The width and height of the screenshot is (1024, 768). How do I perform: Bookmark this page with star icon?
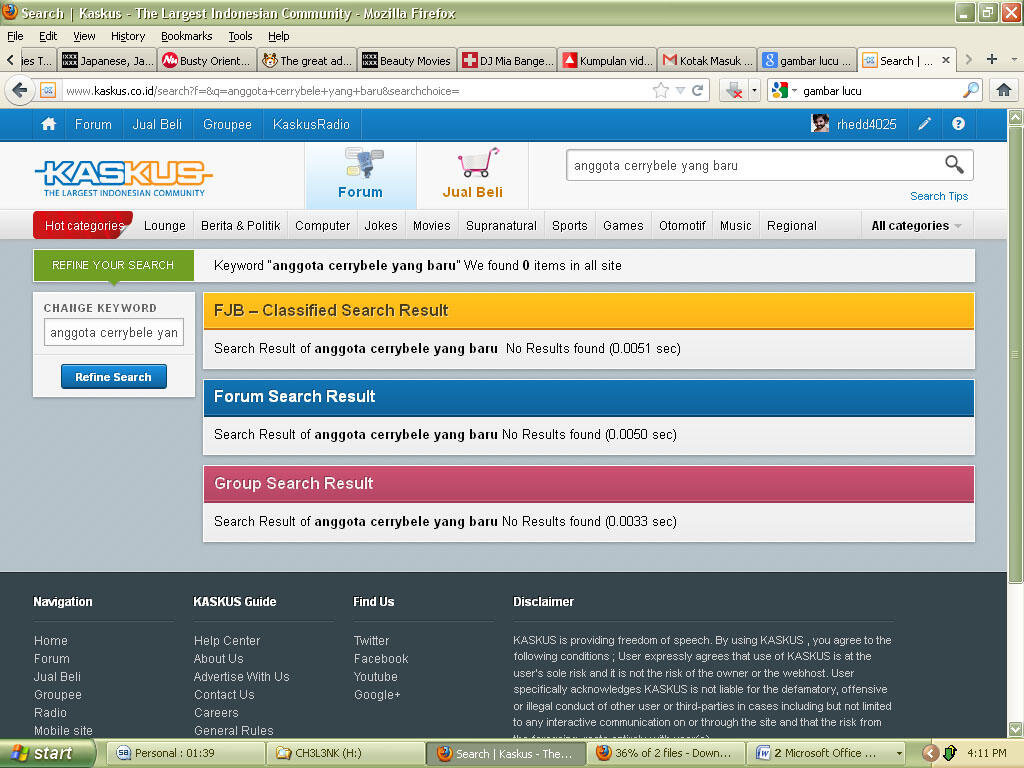(x=660, y=91)
